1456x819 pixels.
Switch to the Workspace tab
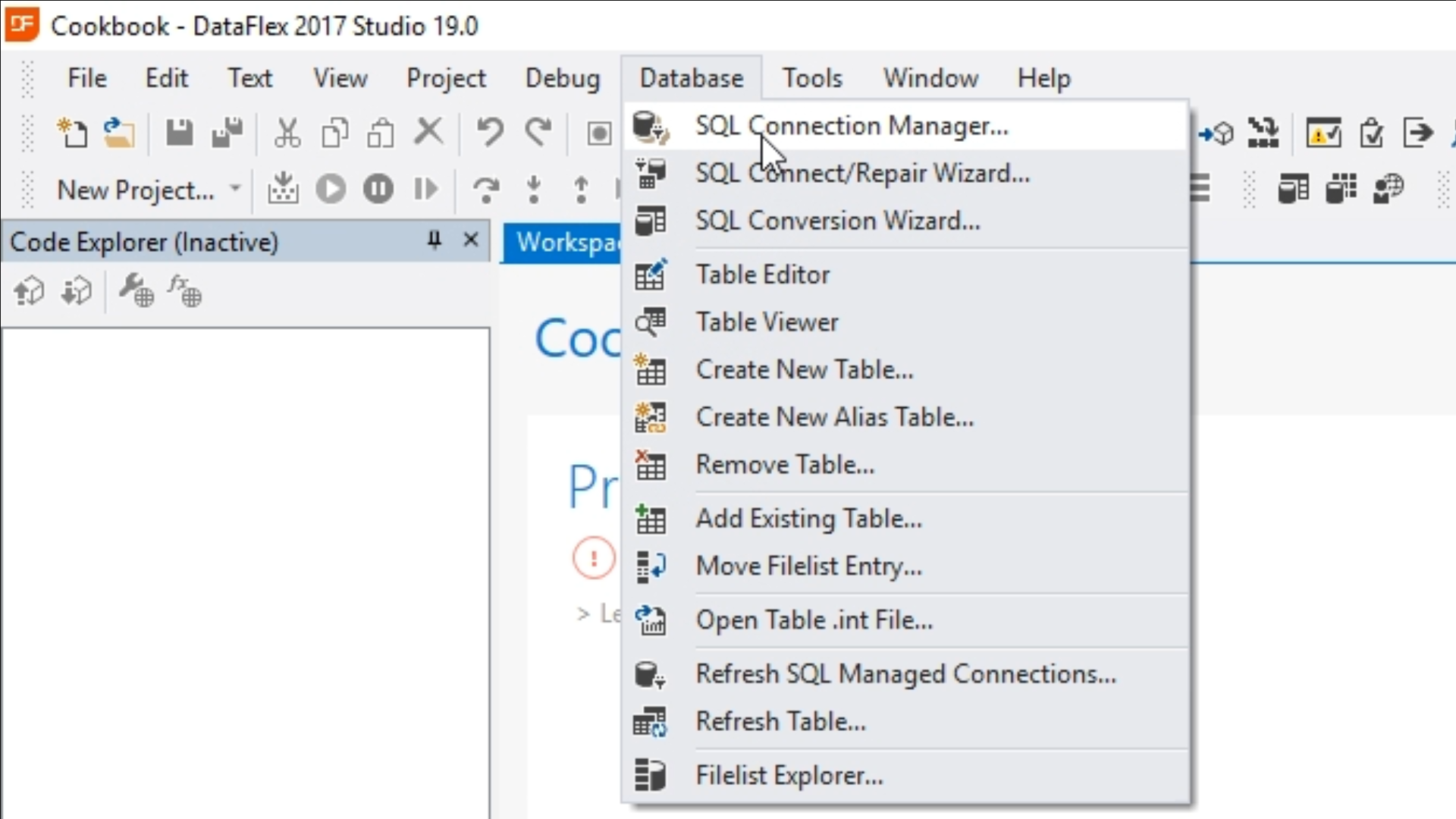[565, 243]
